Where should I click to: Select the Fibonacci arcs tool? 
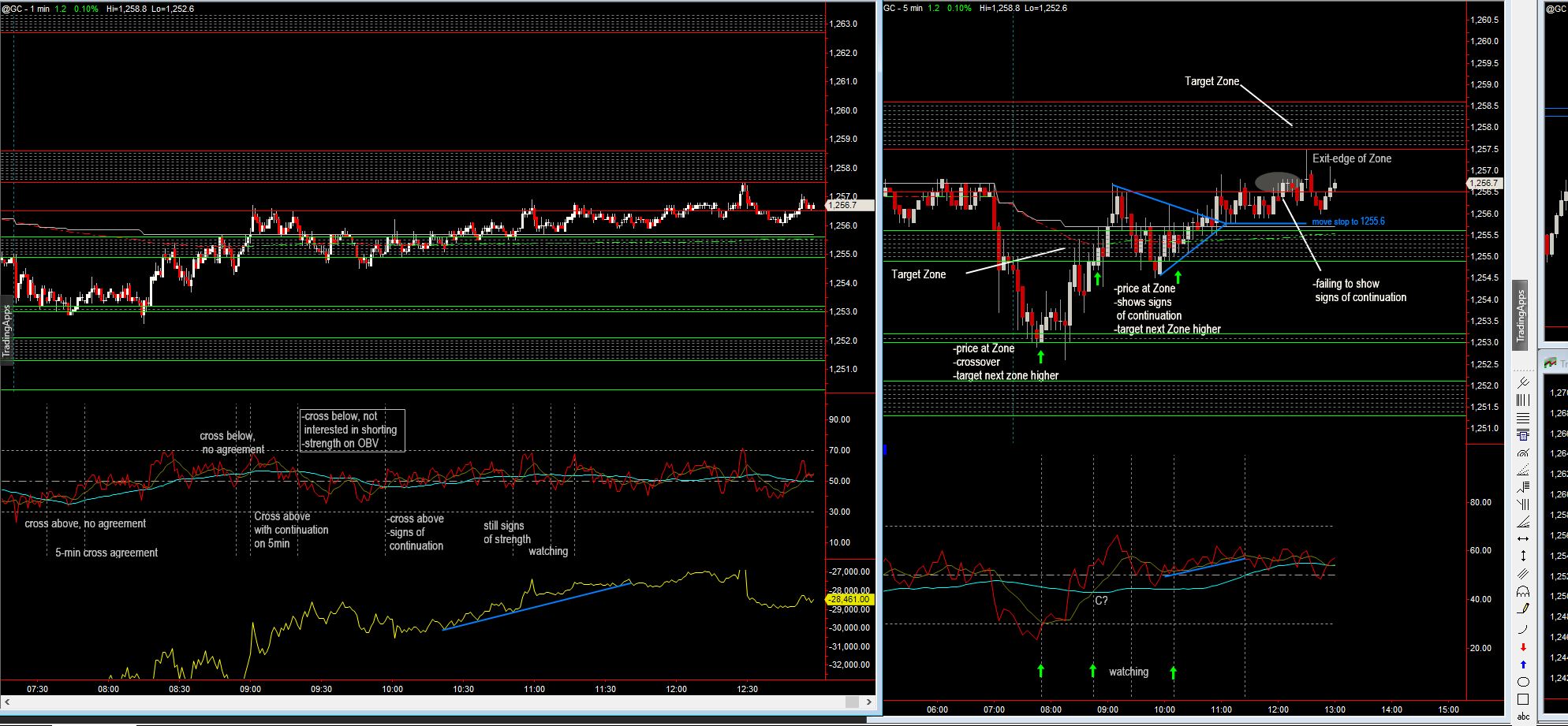1523,590
